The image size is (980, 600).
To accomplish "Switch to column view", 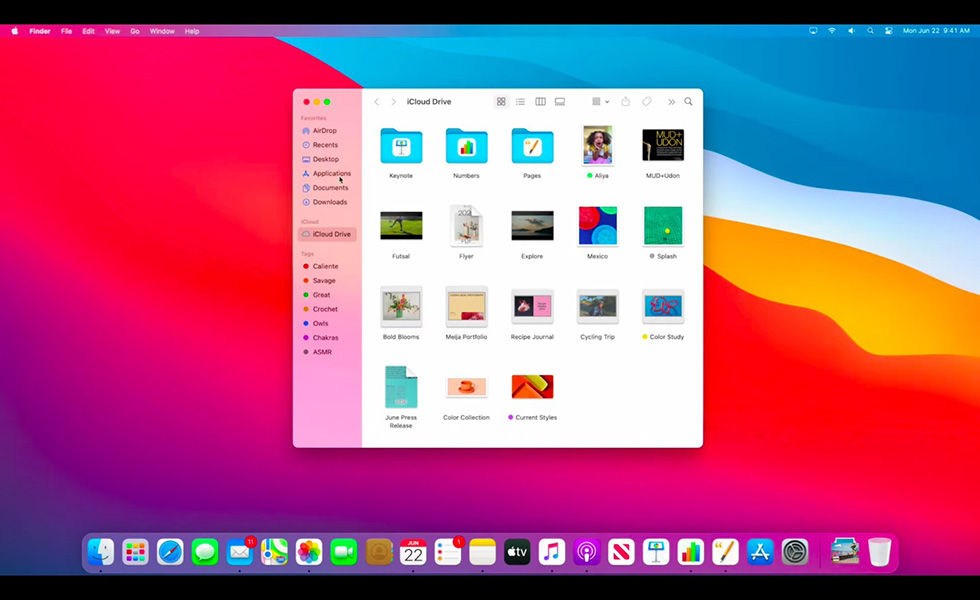I will (540, 102).
